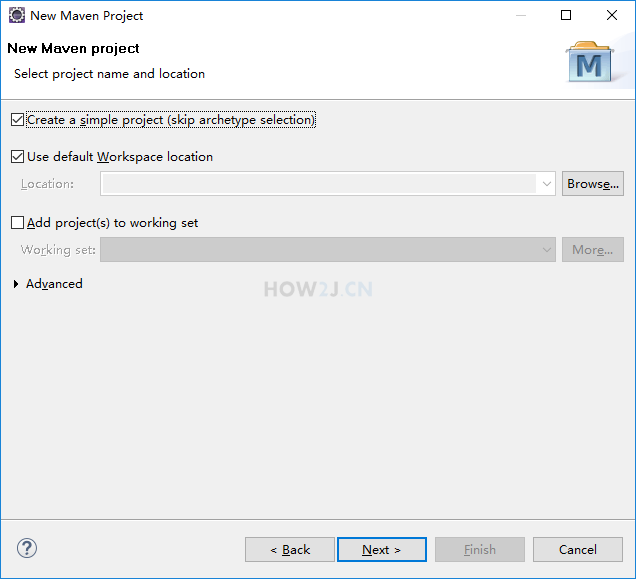Go to the Next wizard page
The image size is (636, 579).
[382, 550]
